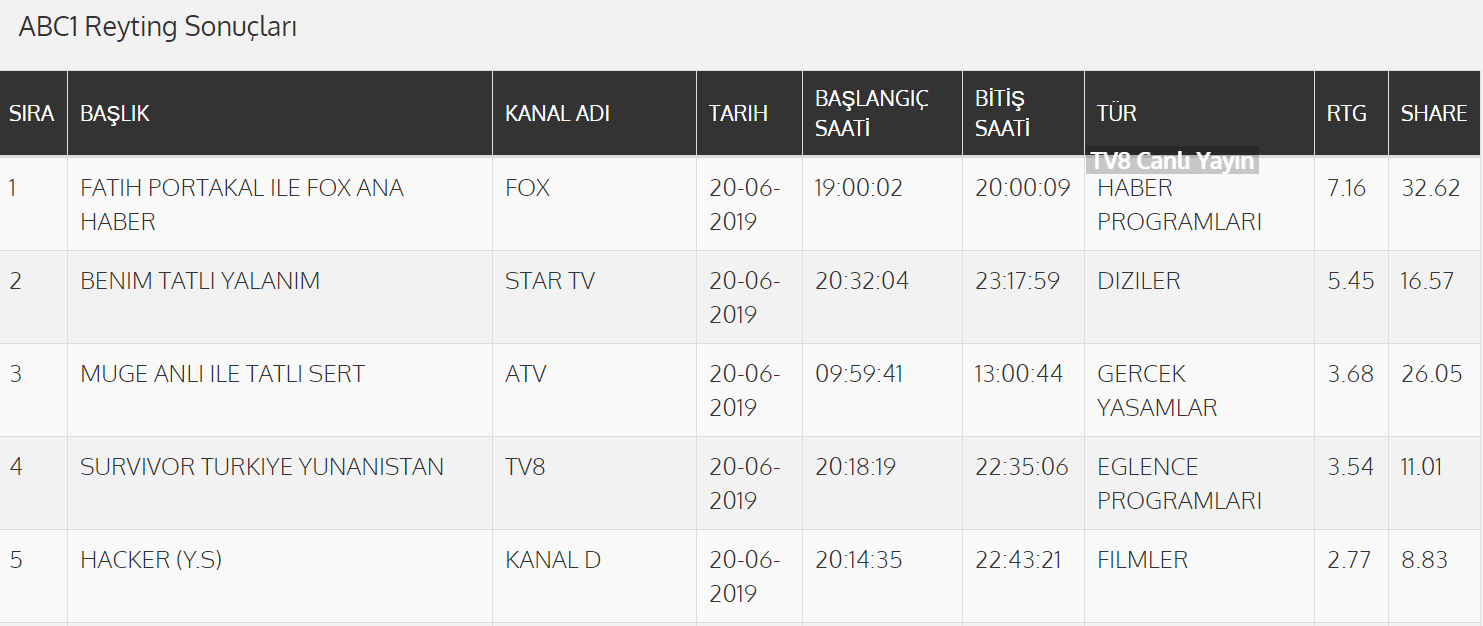Screen dimensions: 1483x626
Task: Select the TÜR column header
Action: (1116, 113)
